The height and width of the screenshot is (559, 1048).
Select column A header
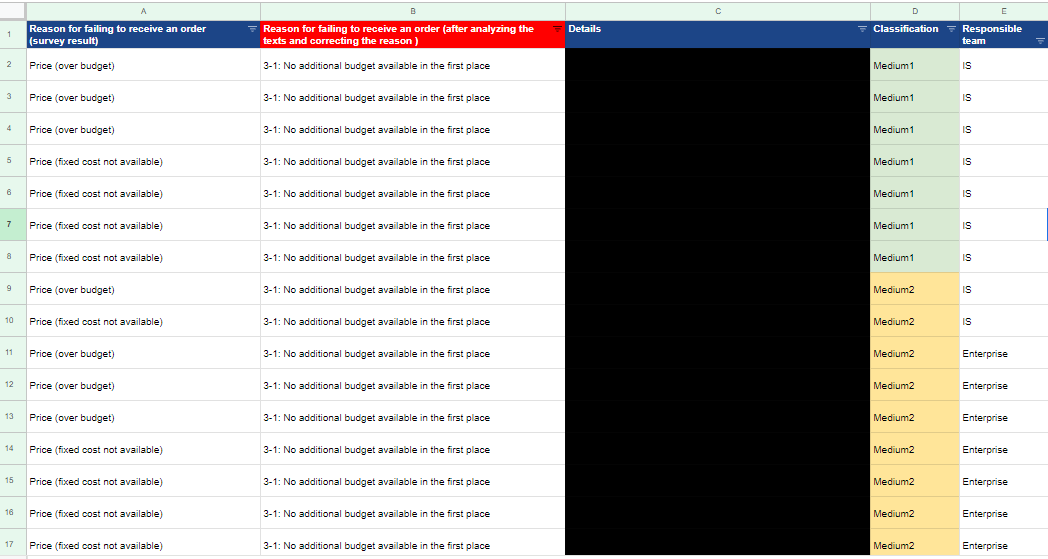[x=144, y=11]
